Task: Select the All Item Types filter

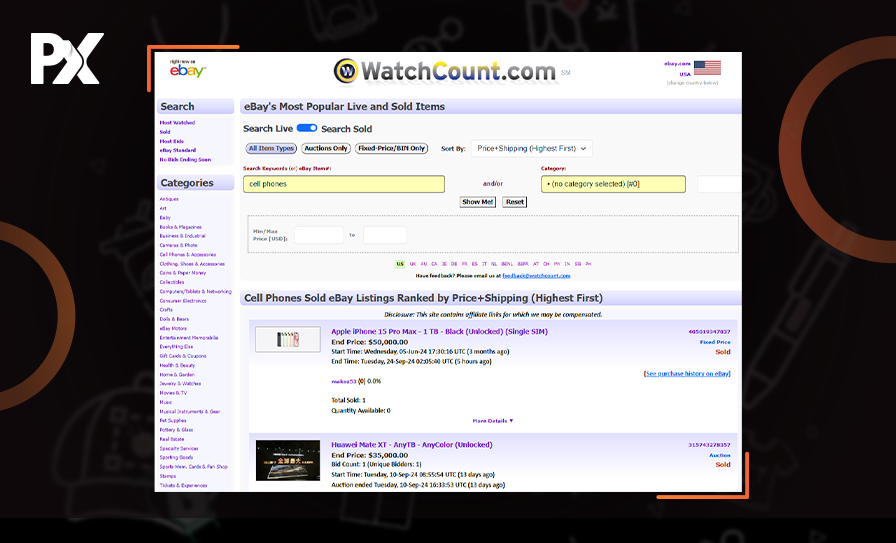Action: 272,149
